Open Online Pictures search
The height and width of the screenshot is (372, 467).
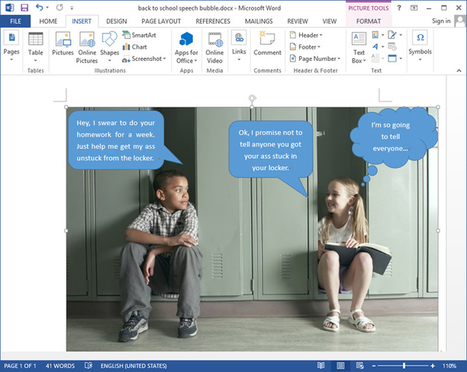[x=87, y=47]
